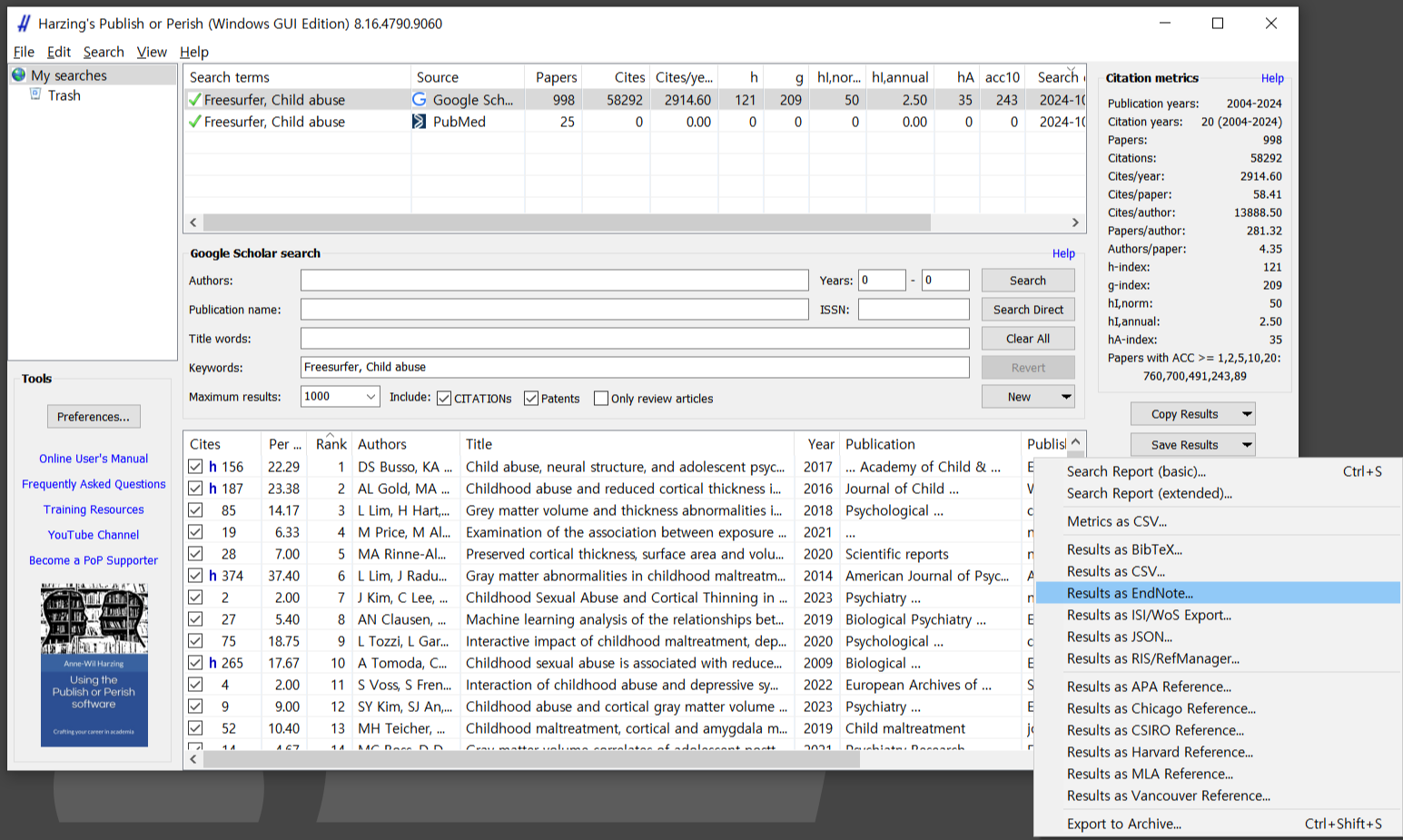Choose Search Report (basic) menu item
The image size is (1403, 840).
click(x=1218, y=471)
